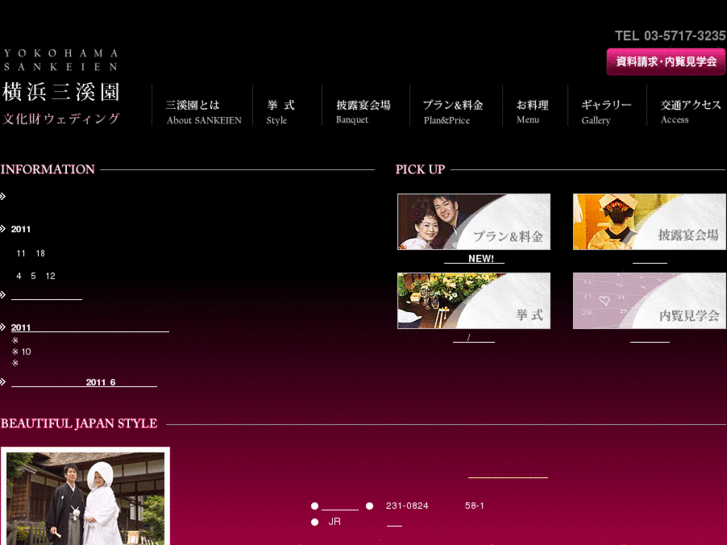Open 交通アクセス Access navigation item
The image size is (727, 545).
690,112
